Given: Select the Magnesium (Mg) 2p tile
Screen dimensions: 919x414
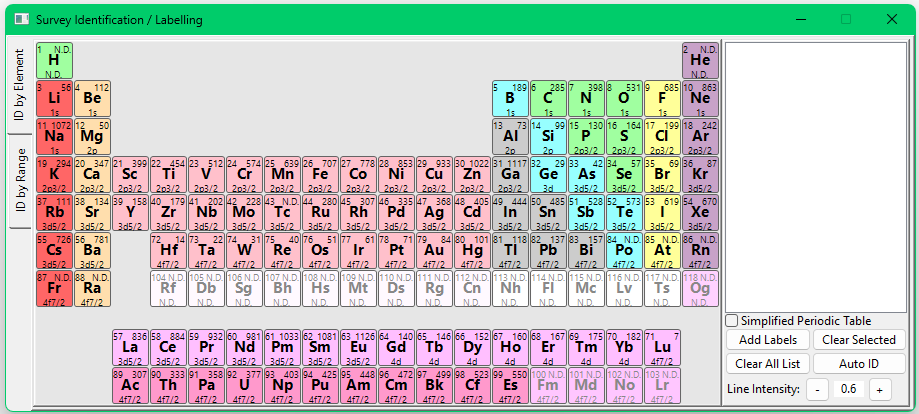Looking at the screenshot, I should [x=93, y=137].
